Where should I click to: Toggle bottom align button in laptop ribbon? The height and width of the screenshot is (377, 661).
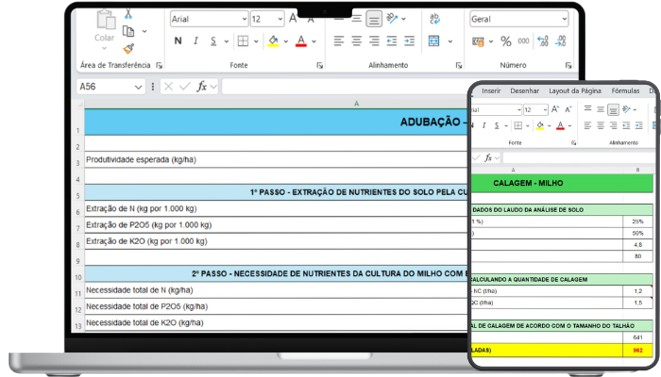374,19
